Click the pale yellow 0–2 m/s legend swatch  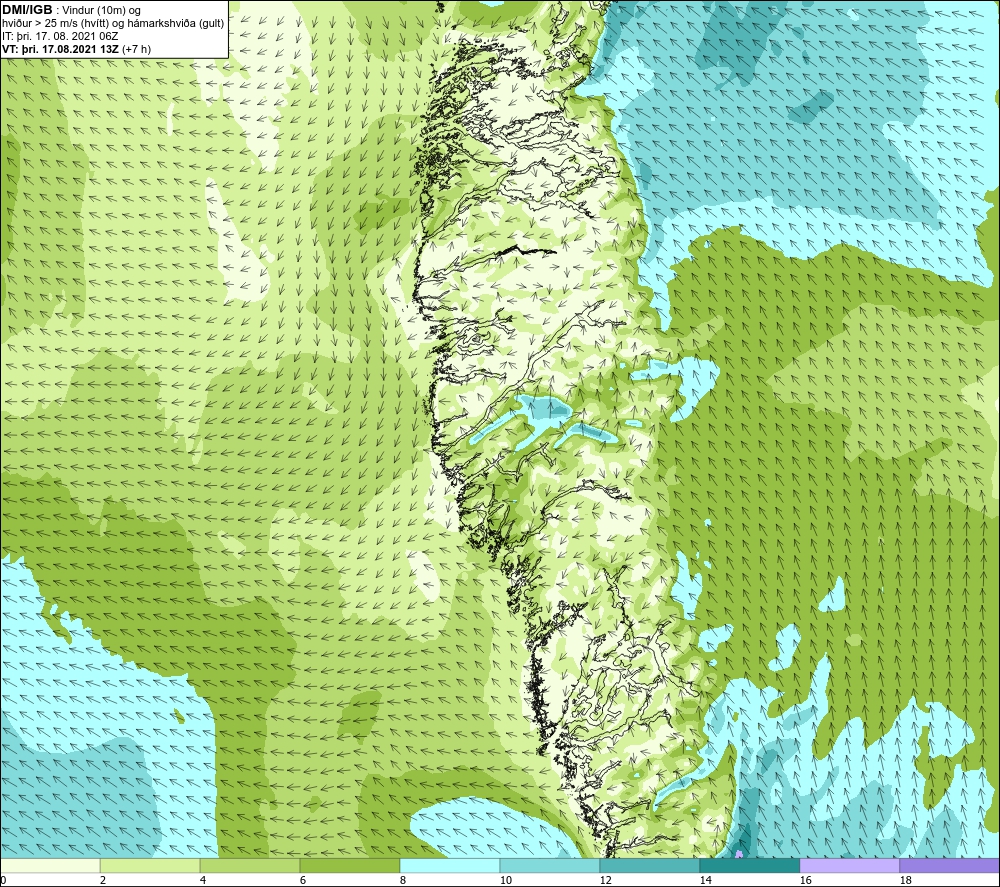(50, 865)
